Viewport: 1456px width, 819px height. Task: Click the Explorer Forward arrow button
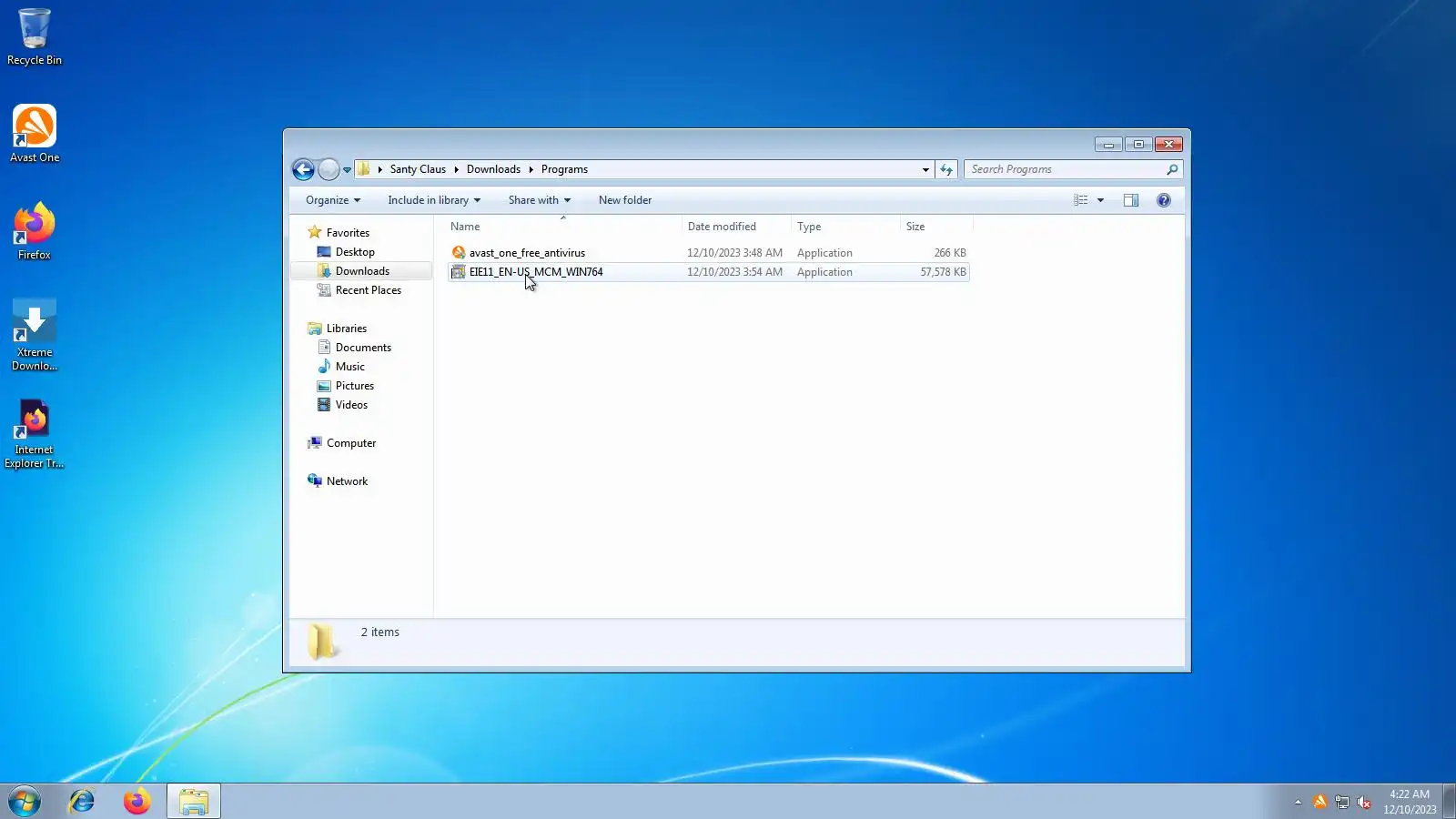pyautogui.click(x=329, y=169)
